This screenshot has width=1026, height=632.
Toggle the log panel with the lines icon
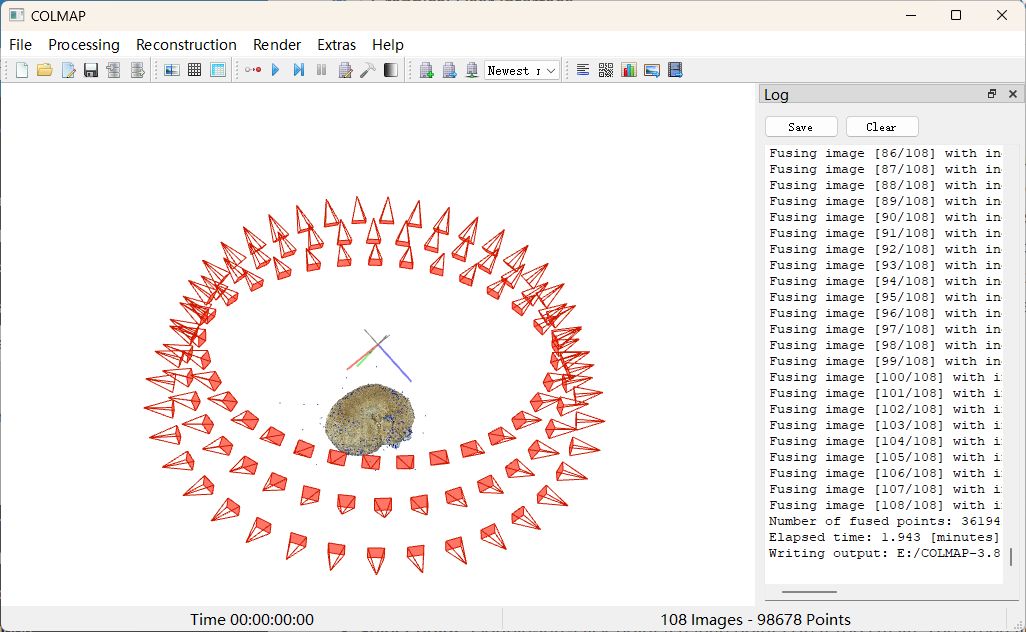tap(583, 70)
